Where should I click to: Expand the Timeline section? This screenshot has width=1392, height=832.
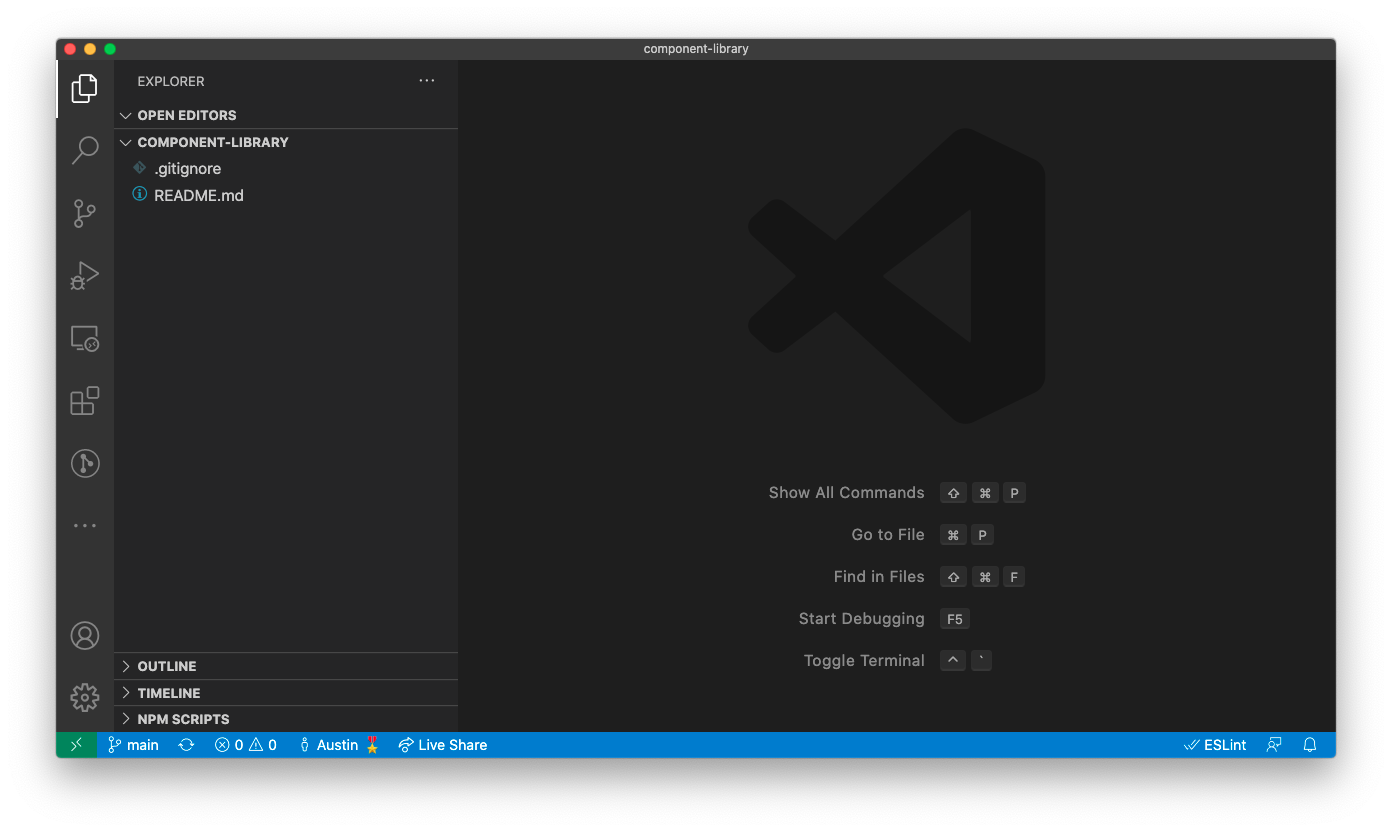[x=287, y=693]
